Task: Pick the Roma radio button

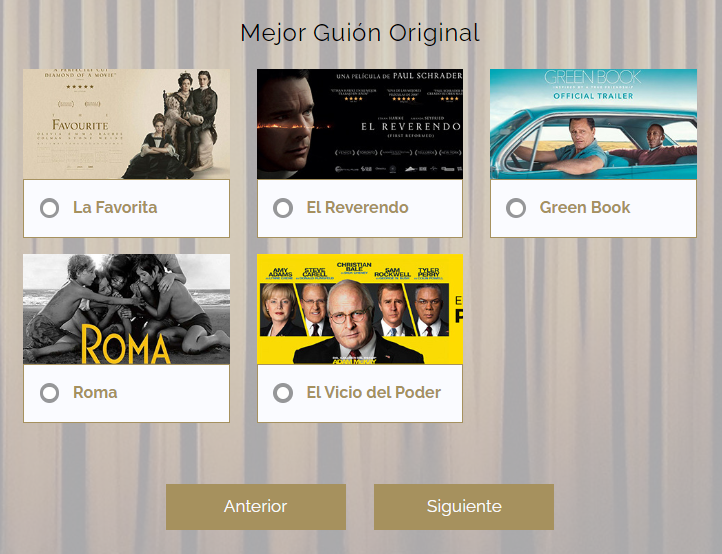Action: pos(49,393)
